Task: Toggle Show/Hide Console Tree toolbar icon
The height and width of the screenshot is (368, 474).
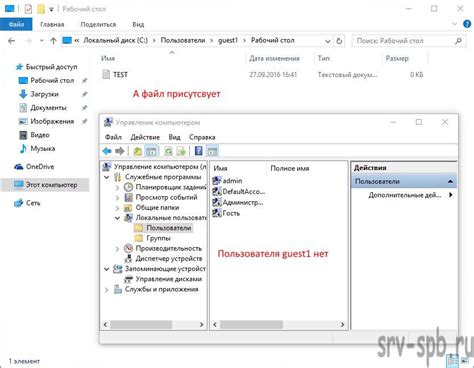Action: pyautogui.click(x=151, y=151)
